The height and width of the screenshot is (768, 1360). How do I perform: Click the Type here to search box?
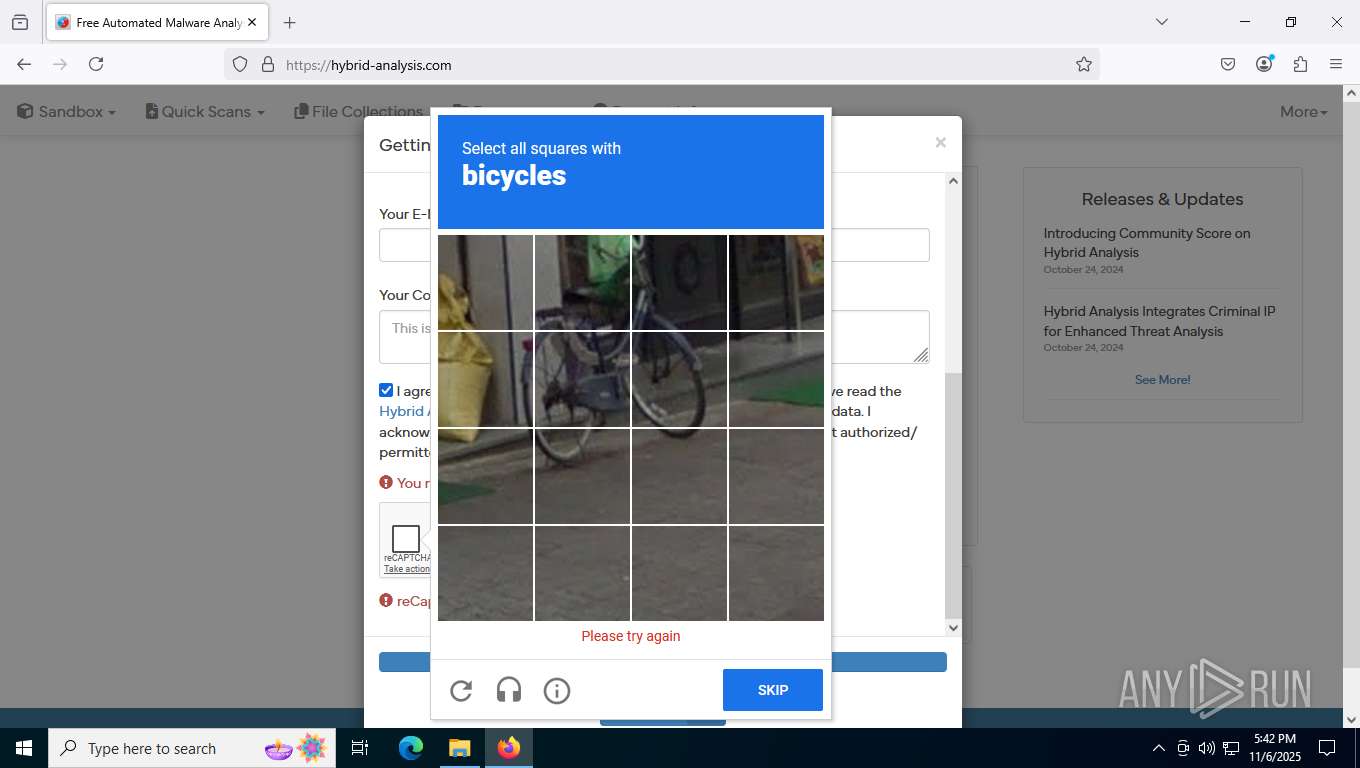click(192, 748)
